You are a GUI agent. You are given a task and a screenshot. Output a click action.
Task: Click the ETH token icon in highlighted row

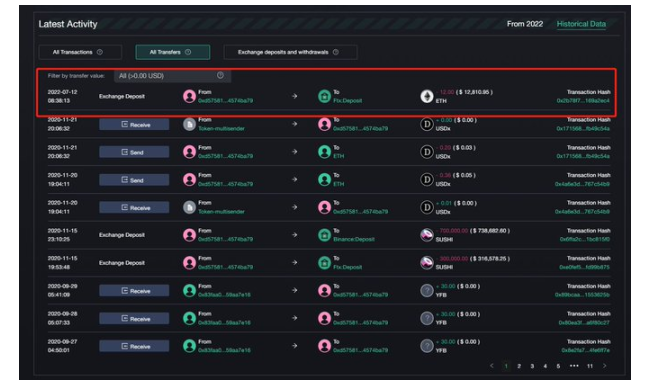[426, 96]
